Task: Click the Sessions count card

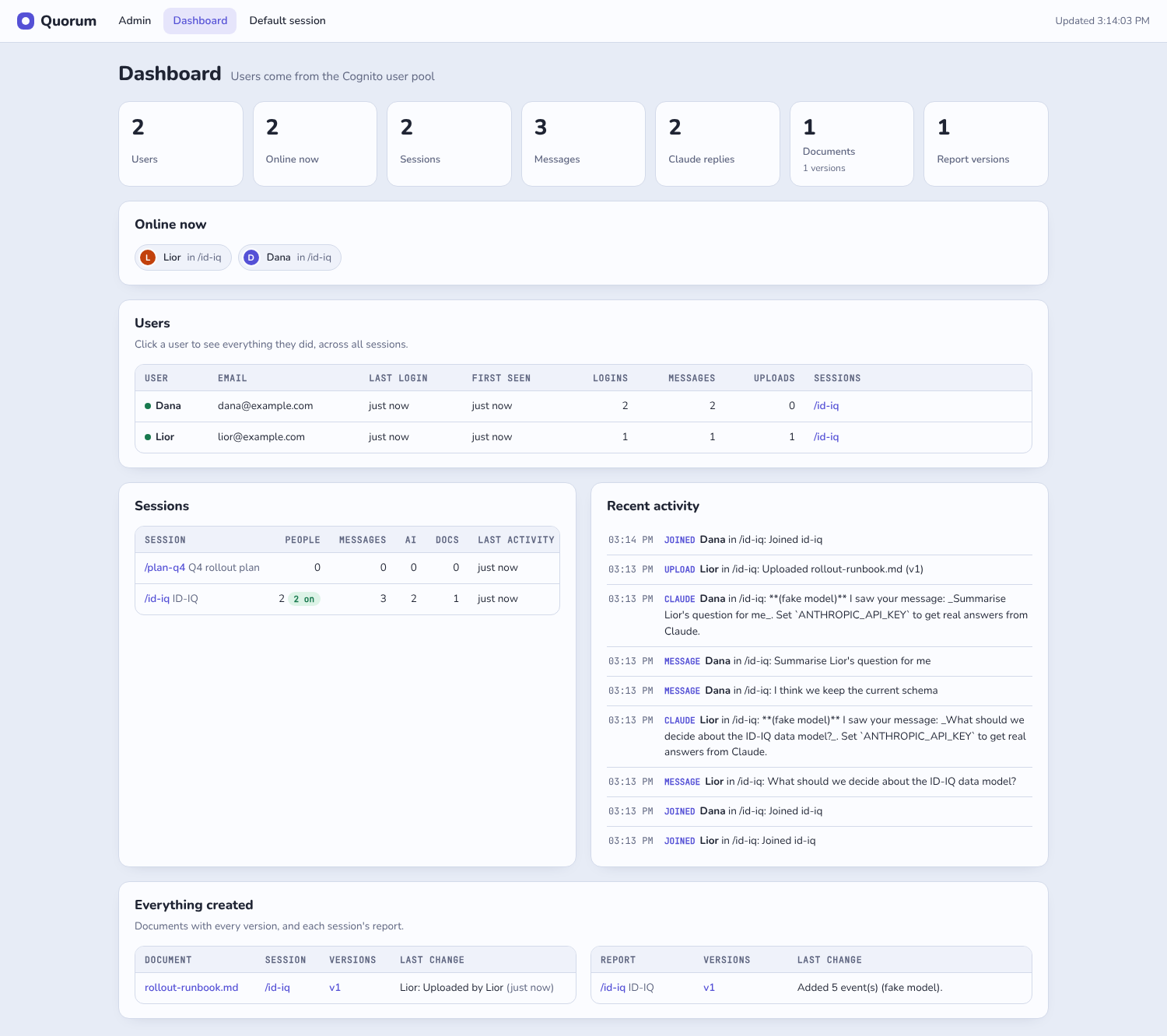Action: (449, 144)
